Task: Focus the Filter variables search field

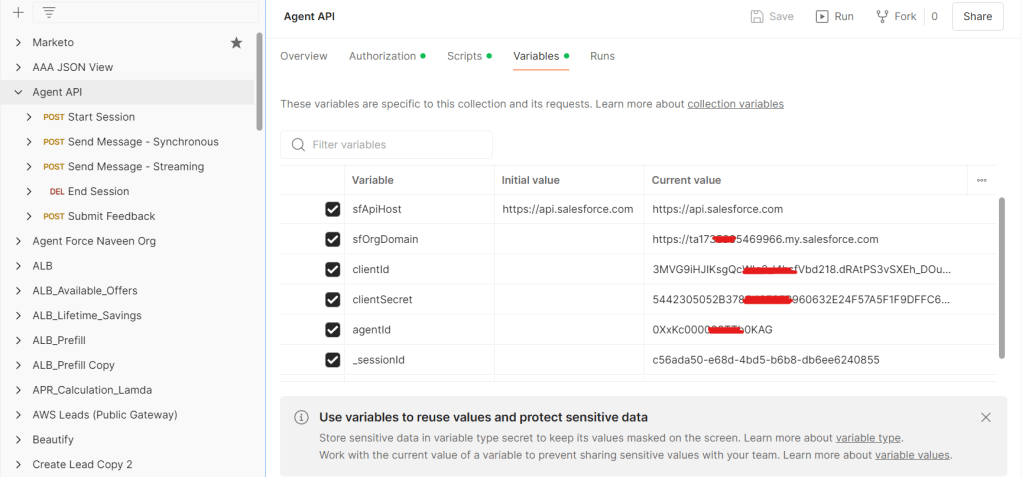Action: tap(397, 145)
